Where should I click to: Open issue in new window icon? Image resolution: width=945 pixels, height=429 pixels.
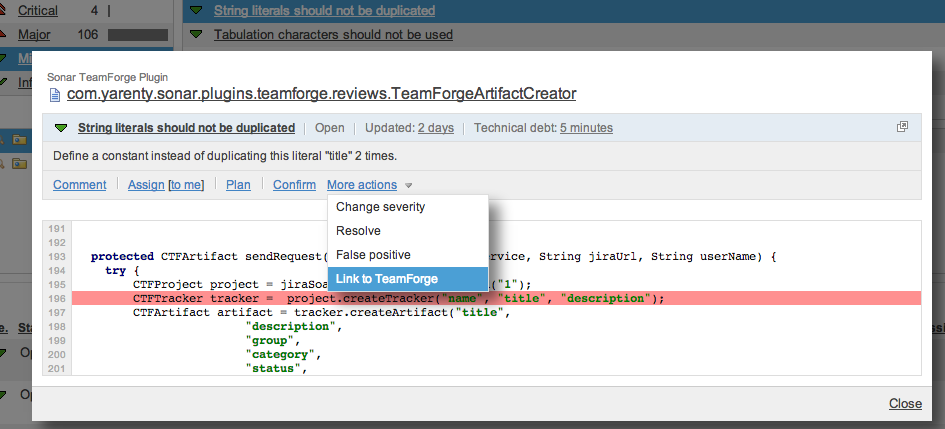click(902, 127)
